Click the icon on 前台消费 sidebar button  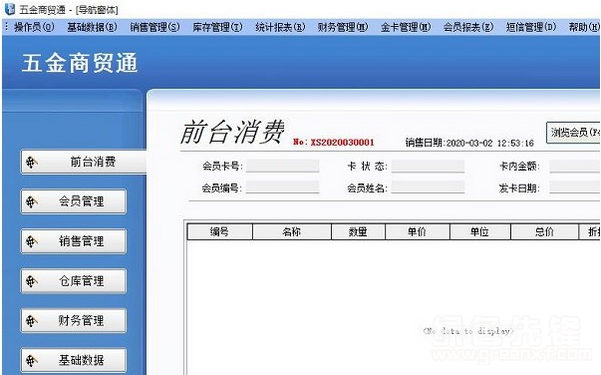point(31,162)
